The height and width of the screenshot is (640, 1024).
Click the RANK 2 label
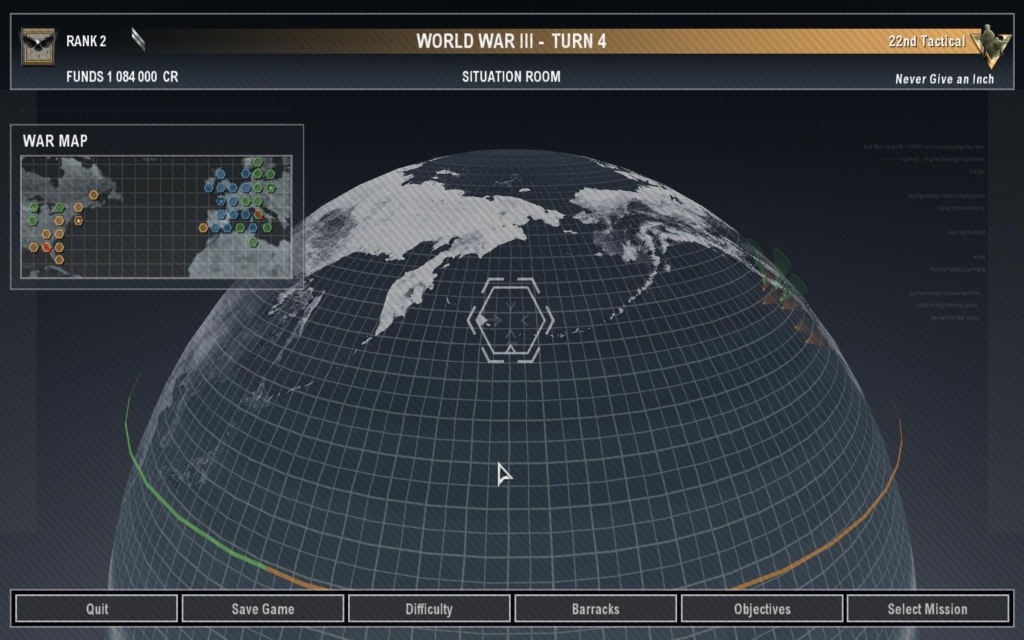86,41
